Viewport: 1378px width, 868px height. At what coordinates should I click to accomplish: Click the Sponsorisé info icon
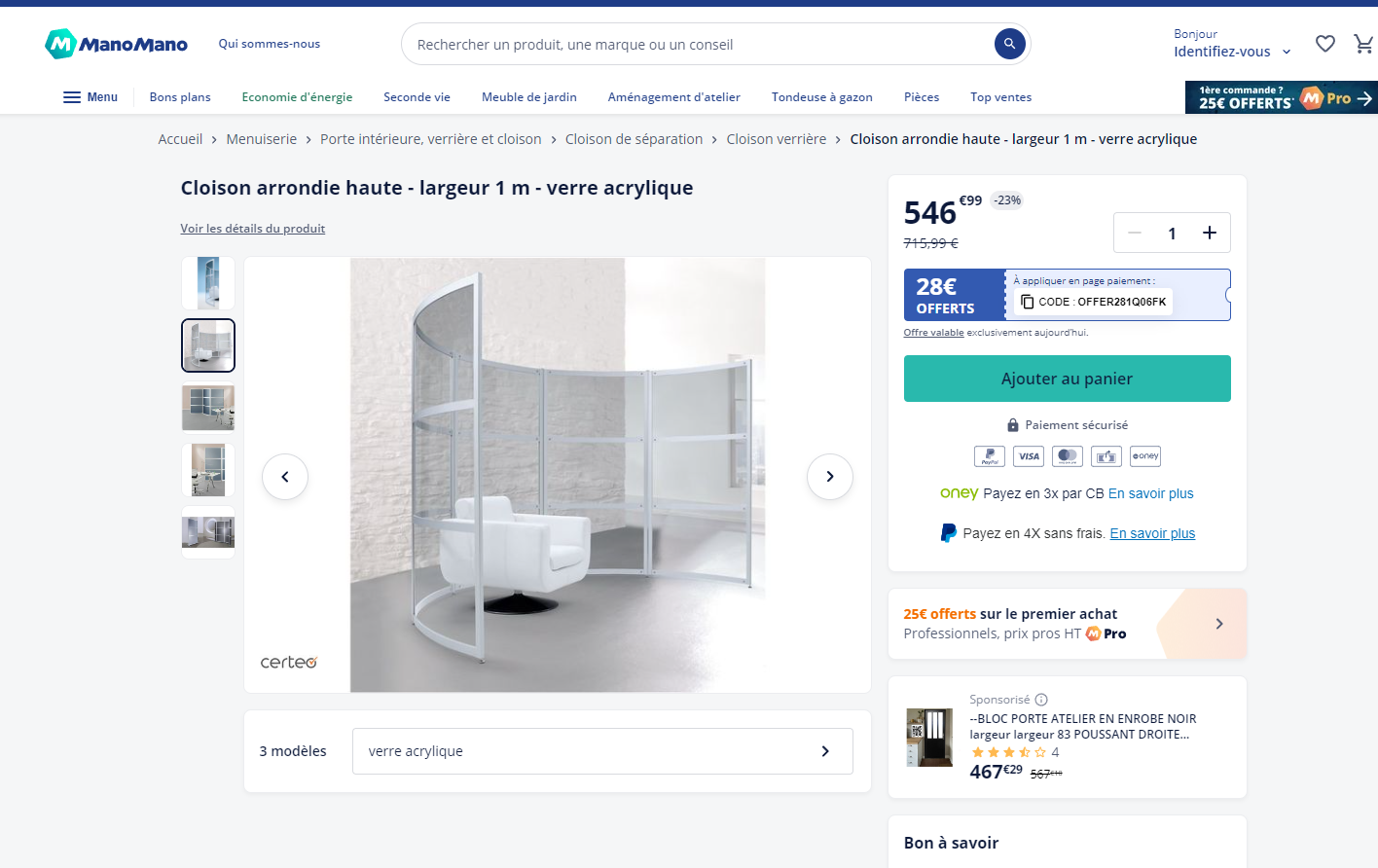tap(1041, 700)
